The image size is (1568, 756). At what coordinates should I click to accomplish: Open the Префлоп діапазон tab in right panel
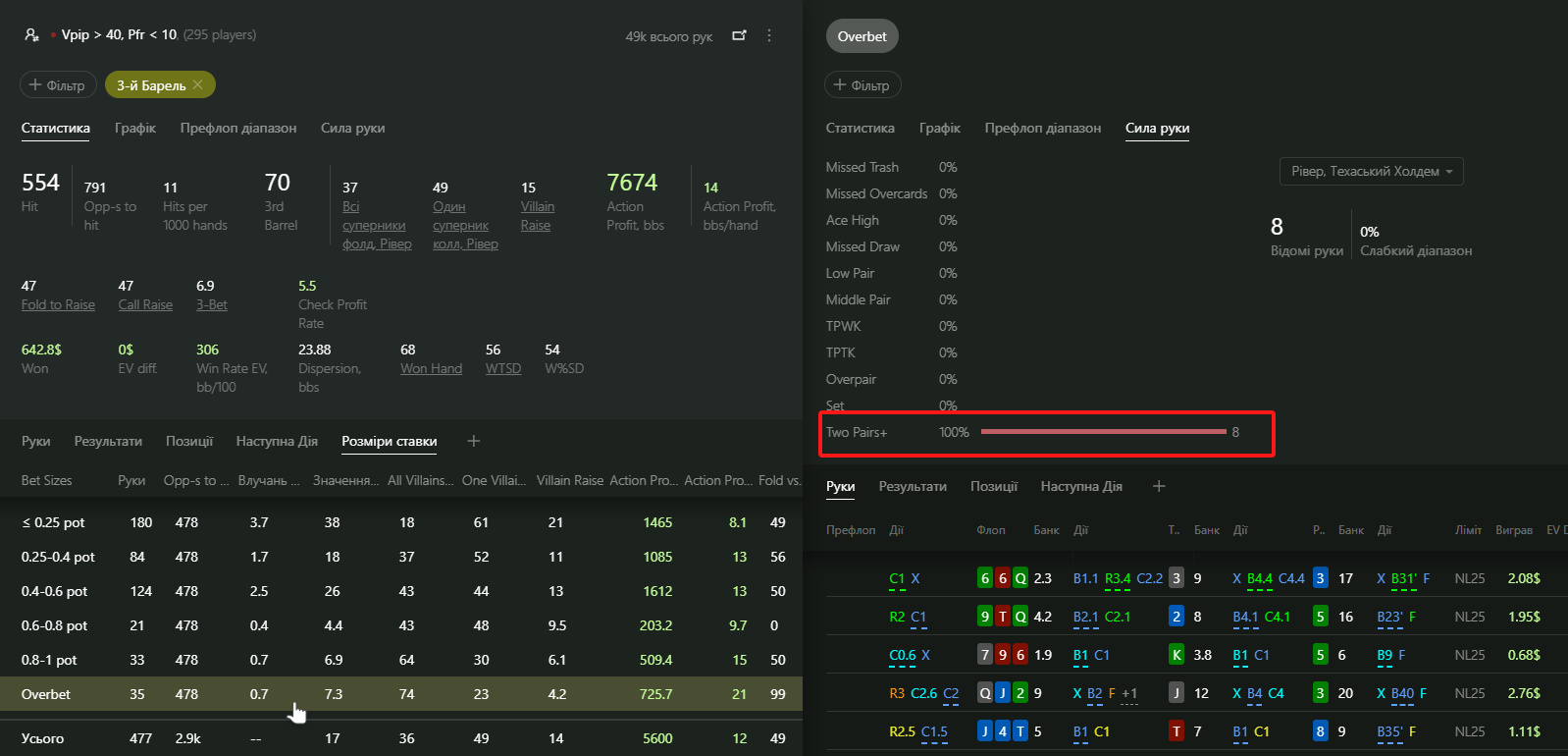click(1043, 128)
